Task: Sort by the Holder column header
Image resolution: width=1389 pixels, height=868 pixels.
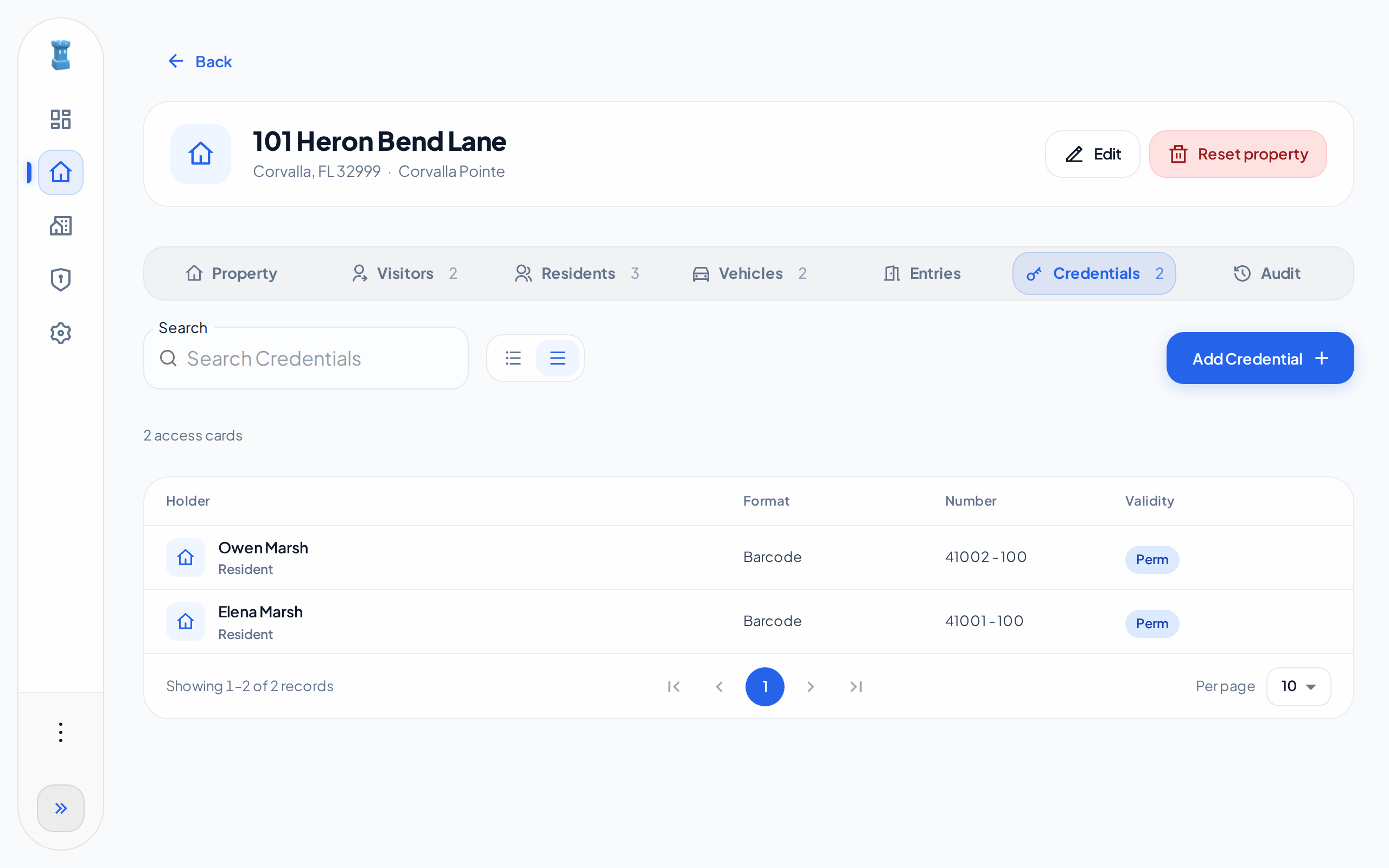Action: coord(188,501)
